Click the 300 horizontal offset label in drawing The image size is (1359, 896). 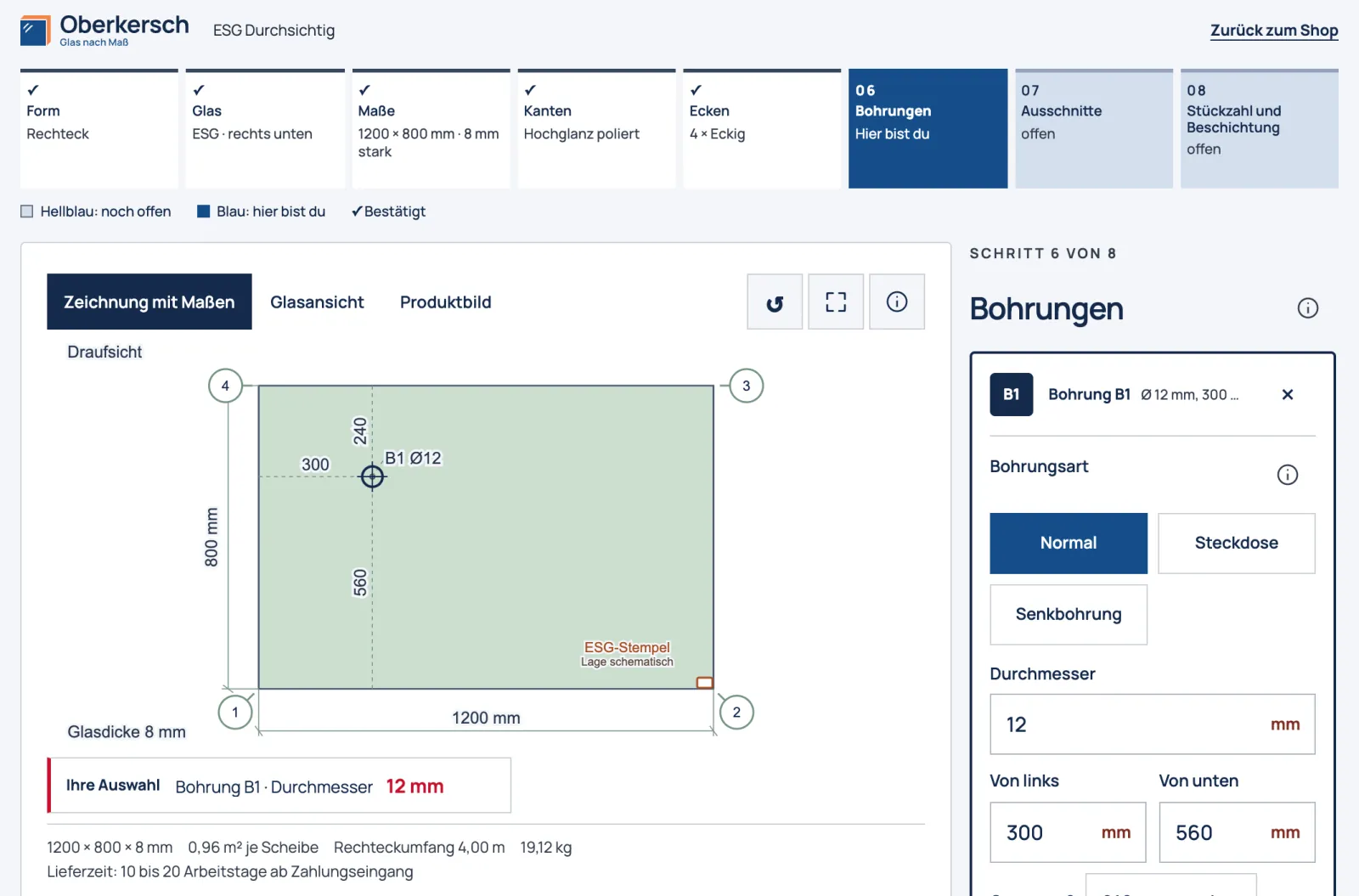315,465
